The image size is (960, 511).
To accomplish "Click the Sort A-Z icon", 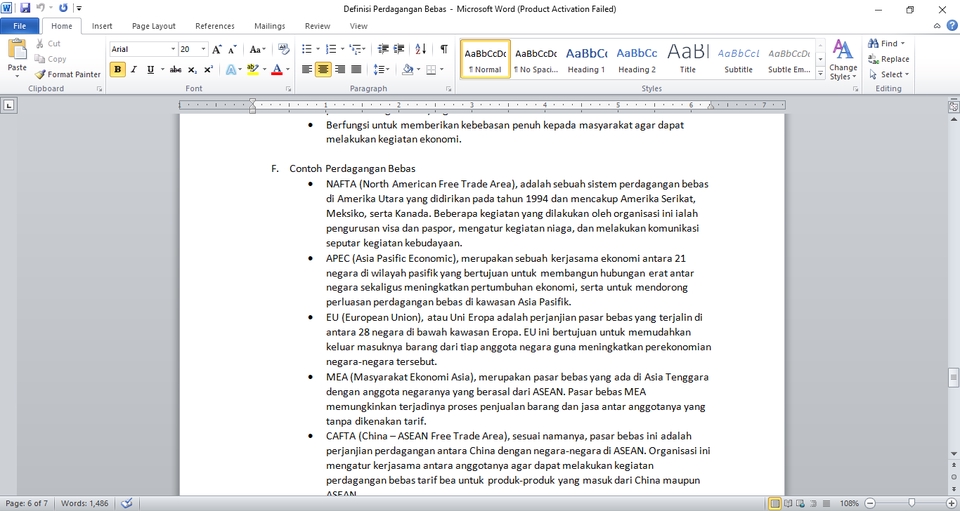I will 421,49.
